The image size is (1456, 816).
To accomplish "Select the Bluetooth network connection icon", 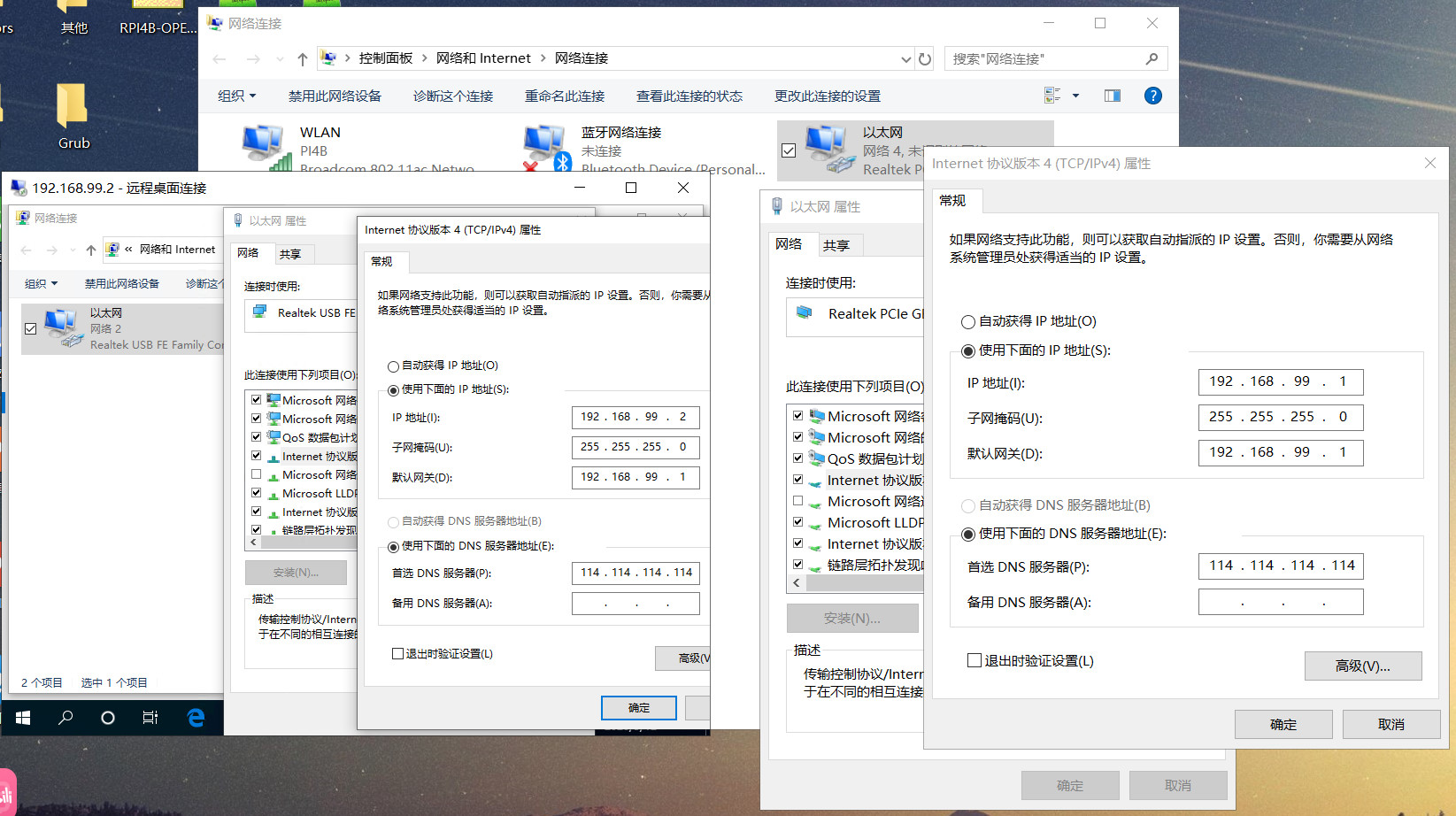I will coord(547,147).
